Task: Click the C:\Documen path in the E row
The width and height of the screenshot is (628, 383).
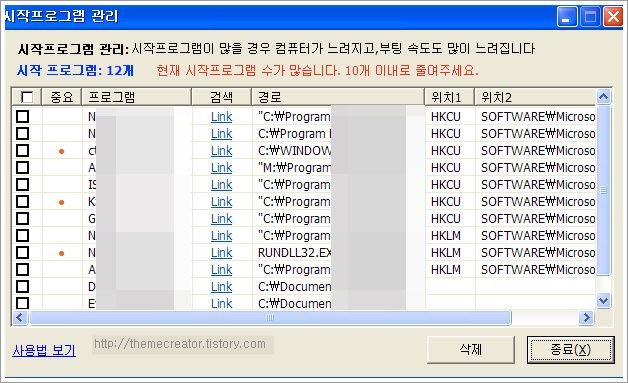Action: coord(295,303)
